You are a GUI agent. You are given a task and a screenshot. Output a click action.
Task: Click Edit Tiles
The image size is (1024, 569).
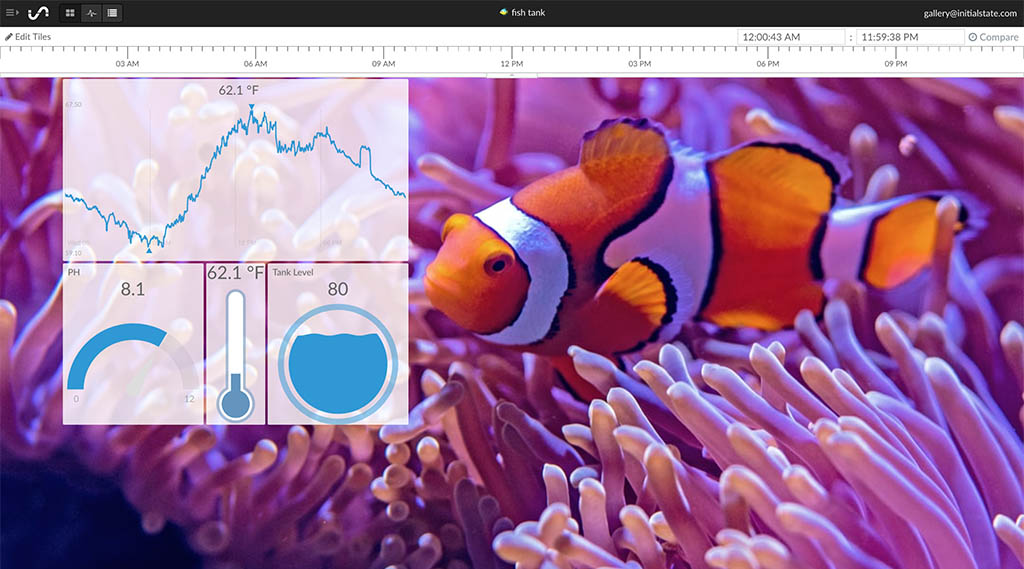pyautogui.click(x=28, y=37)
